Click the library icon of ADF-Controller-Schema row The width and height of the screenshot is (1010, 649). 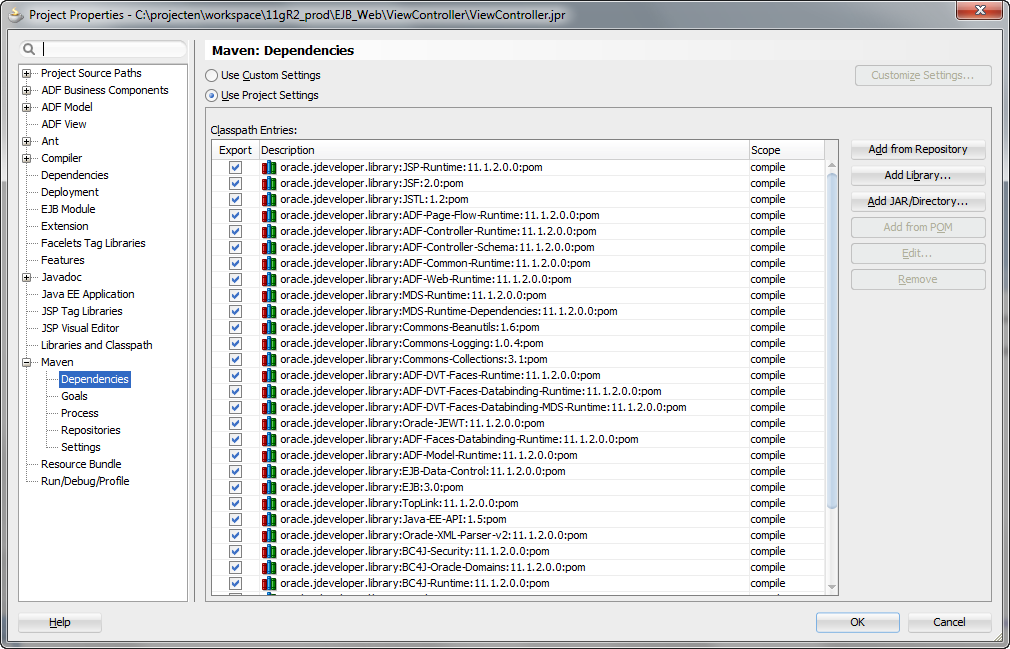[269, 247]
